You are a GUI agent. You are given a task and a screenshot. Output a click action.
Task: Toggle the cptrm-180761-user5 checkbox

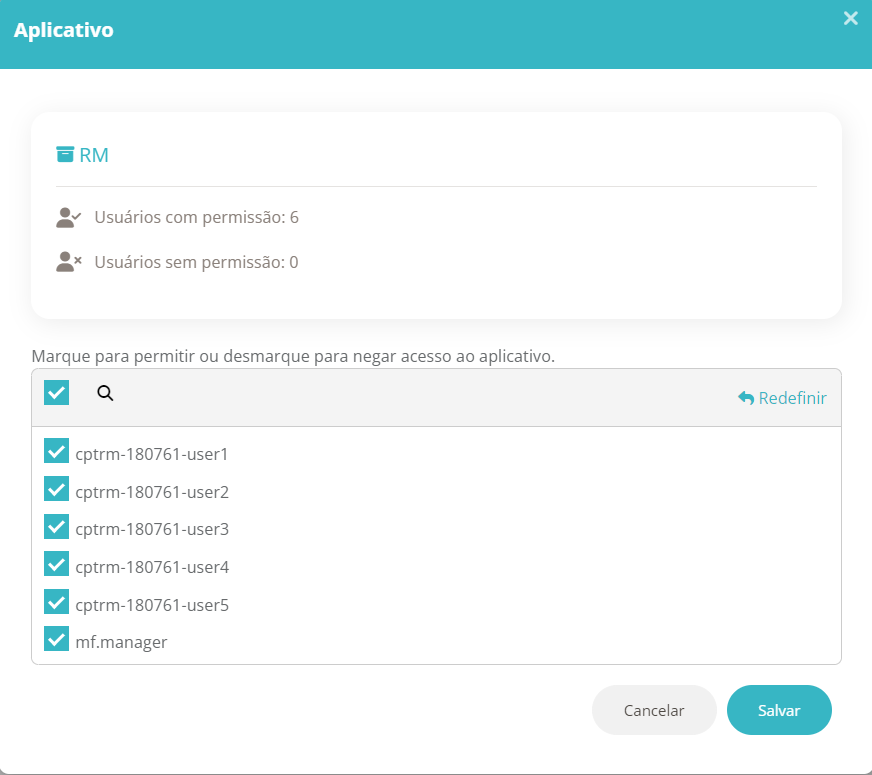[x=56, y=602]
